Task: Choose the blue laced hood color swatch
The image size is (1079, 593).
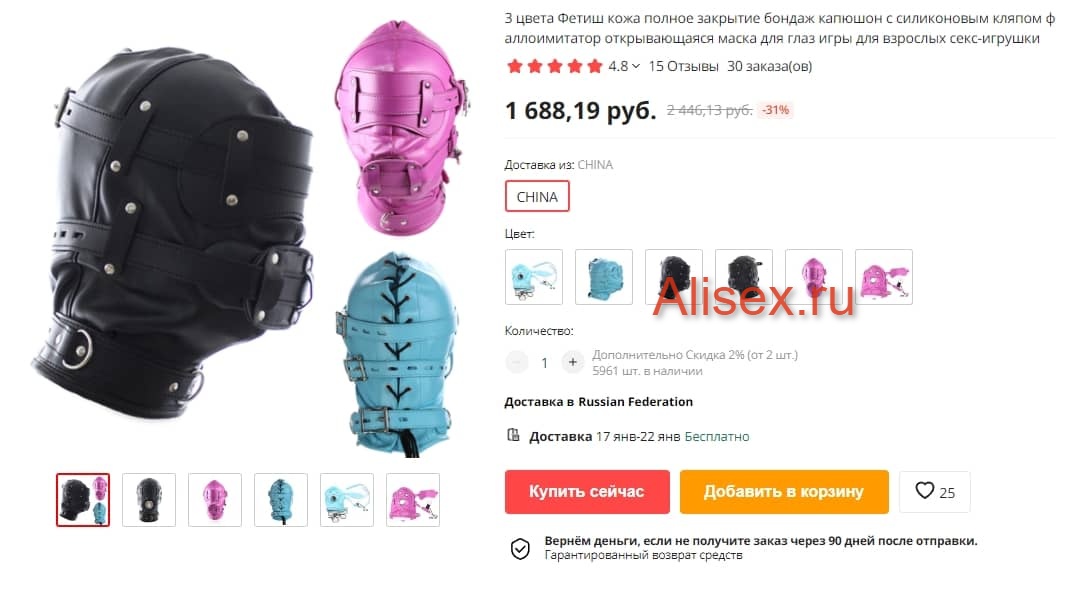Action: (603, 277)
